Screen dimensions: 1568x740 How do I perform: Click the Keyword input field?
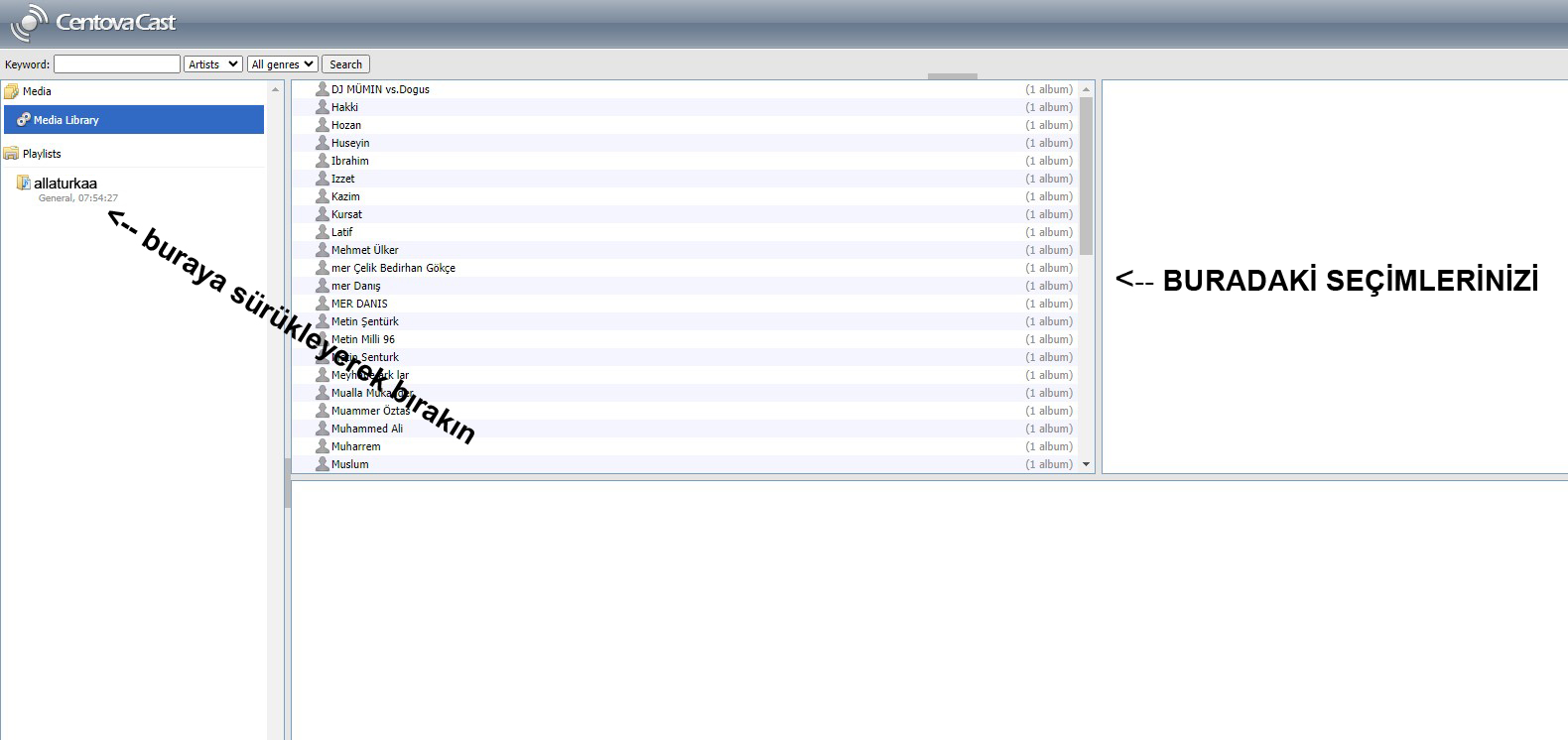click(116, 64)
